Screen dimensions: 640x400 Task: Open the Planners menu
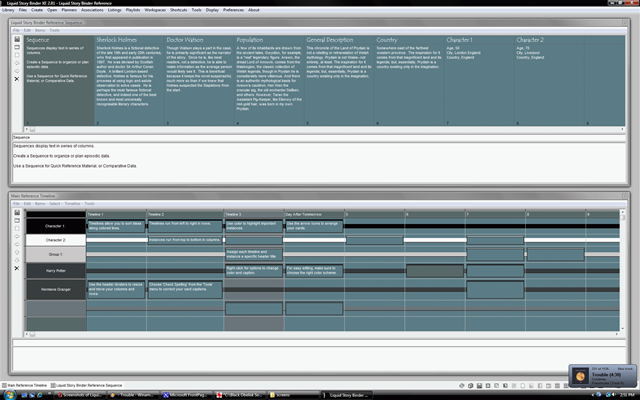[69, 10]
